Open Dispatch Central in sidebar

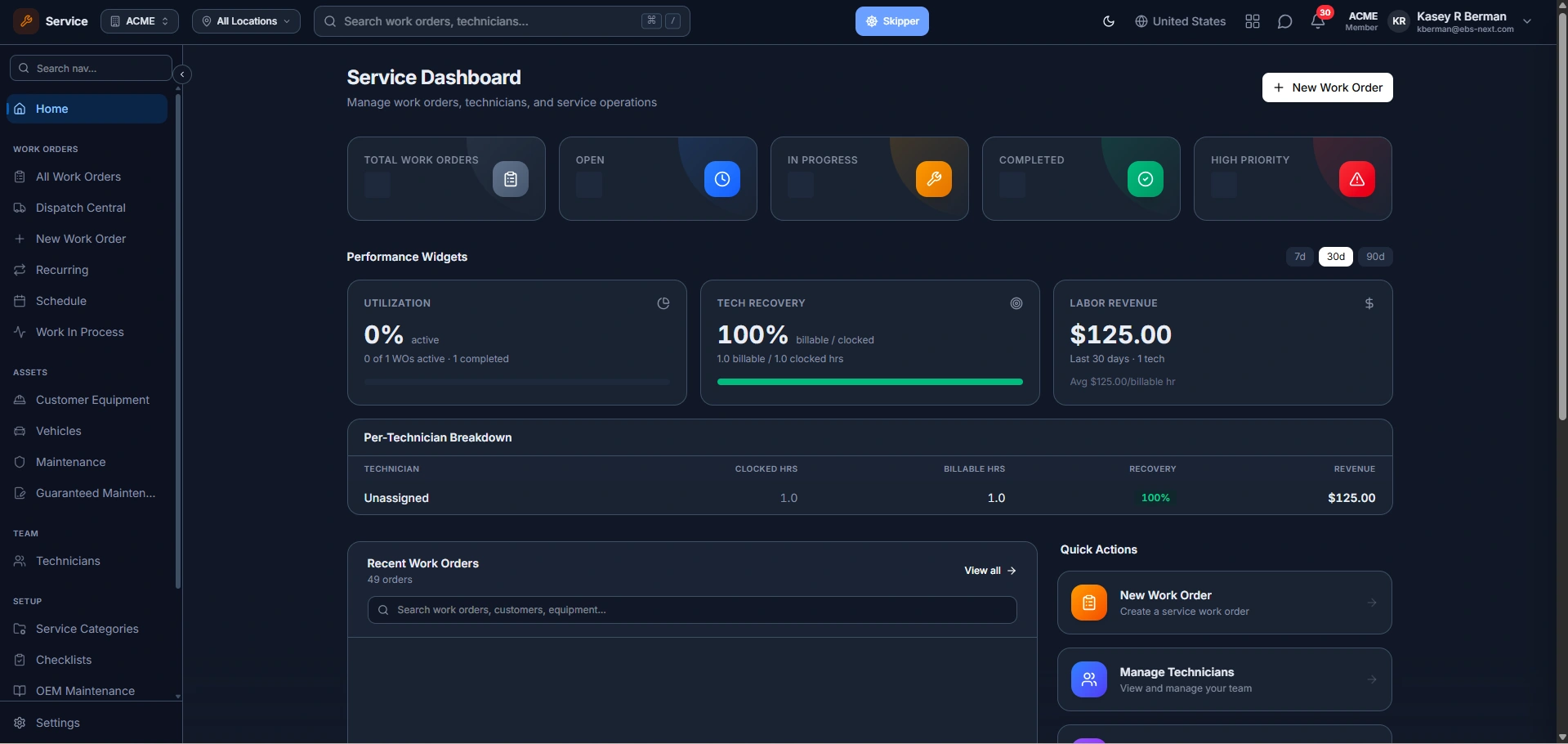click(87, 208)
